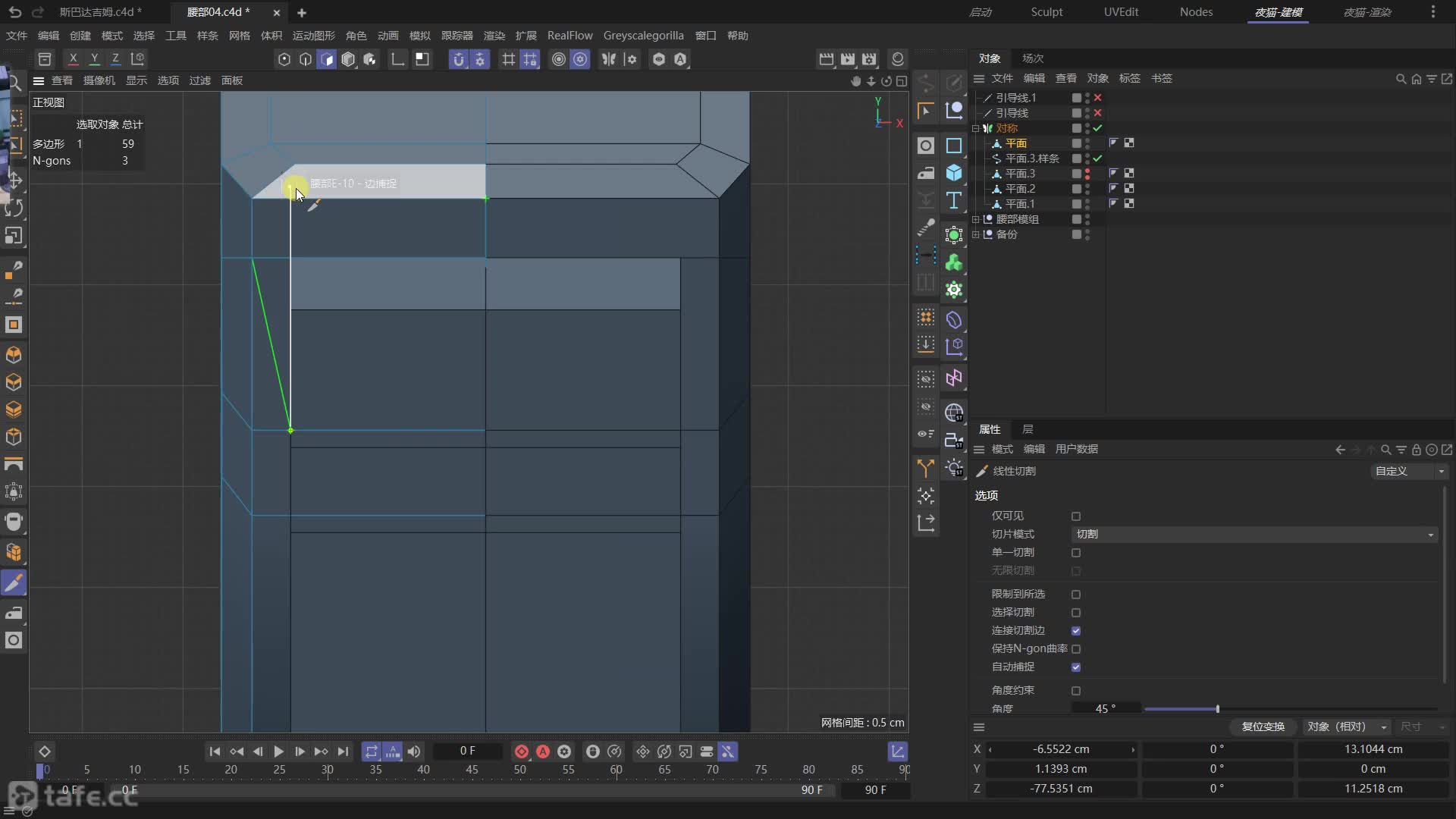Open the 对象 (相对) coordinate dropdown
1456x819 pixels.
(x=1346, y=726)
